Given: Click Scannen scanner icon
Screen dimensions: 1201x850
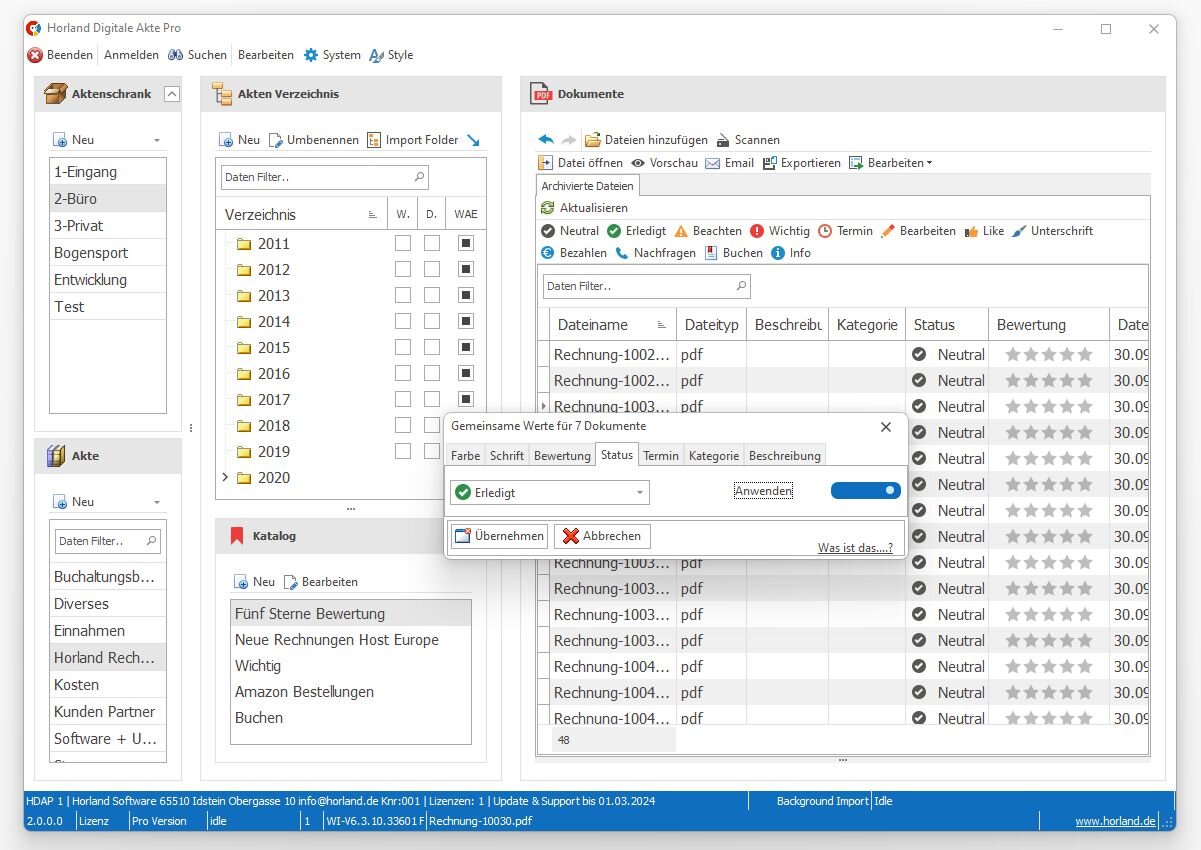Looking at the screenshot, I should [723, 140].
